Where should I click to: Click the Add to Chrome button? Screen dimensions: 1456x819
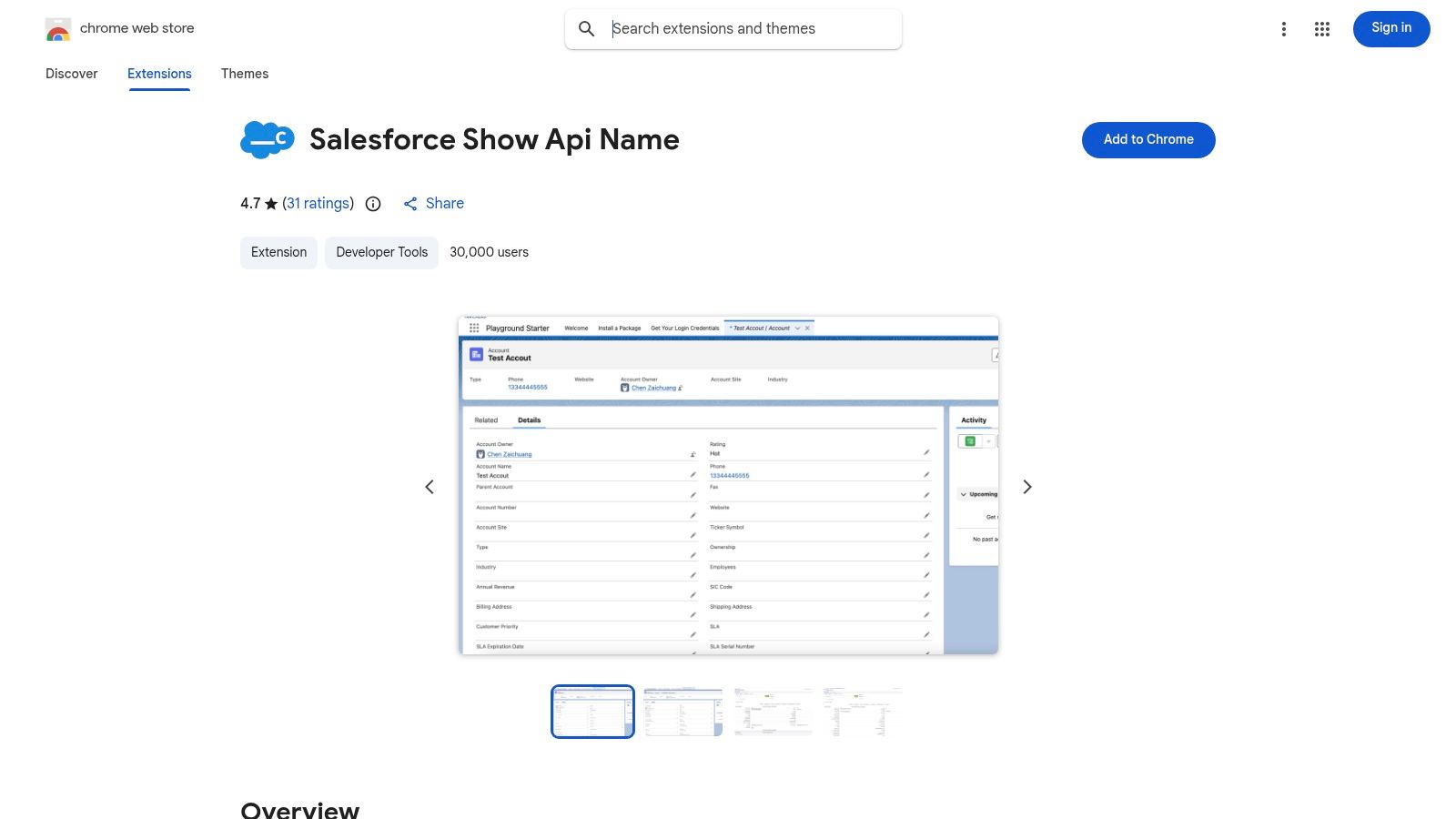(x=1148, y=139)
